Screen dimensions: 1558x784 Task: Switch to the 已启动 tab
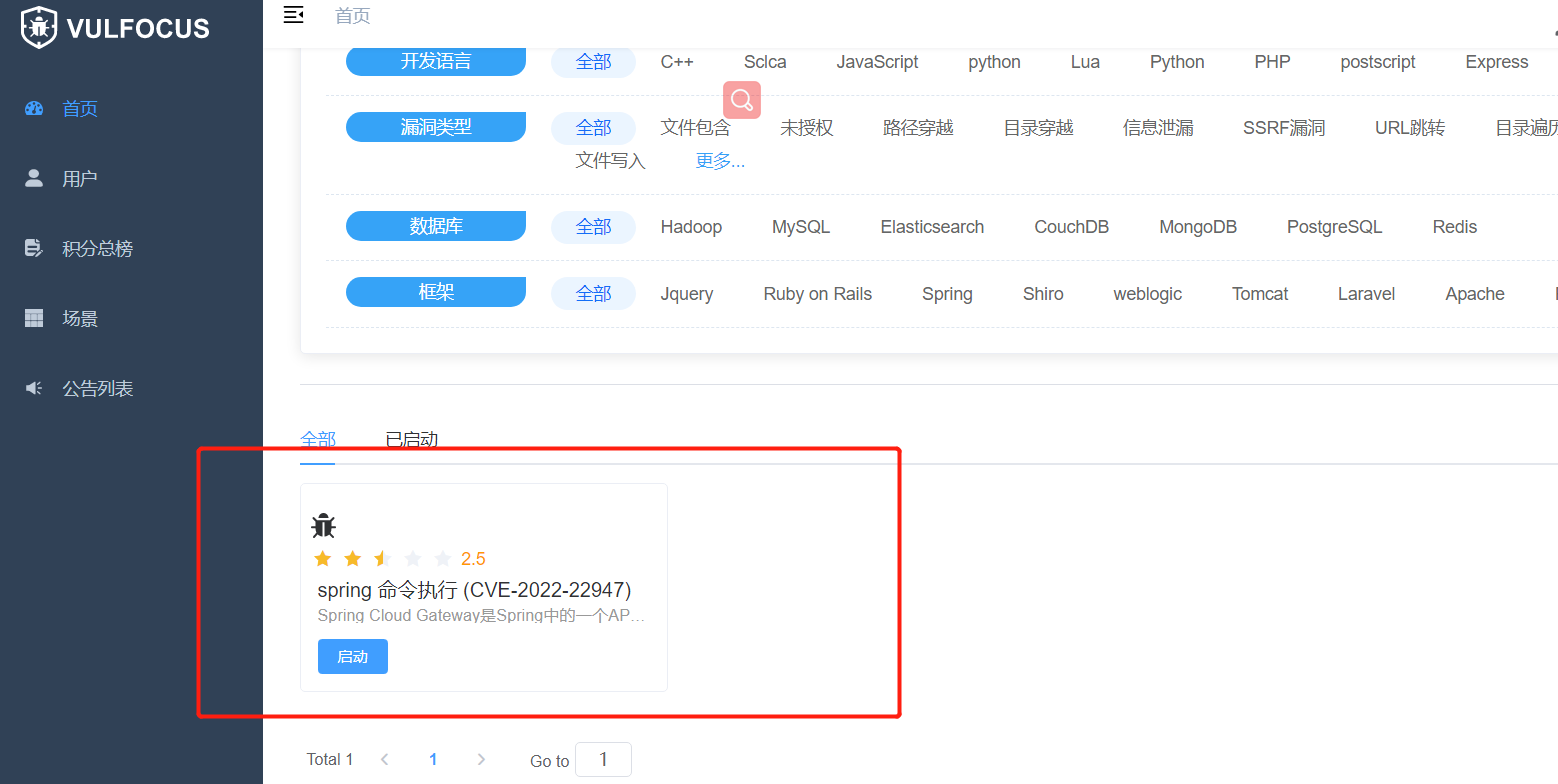410,439
